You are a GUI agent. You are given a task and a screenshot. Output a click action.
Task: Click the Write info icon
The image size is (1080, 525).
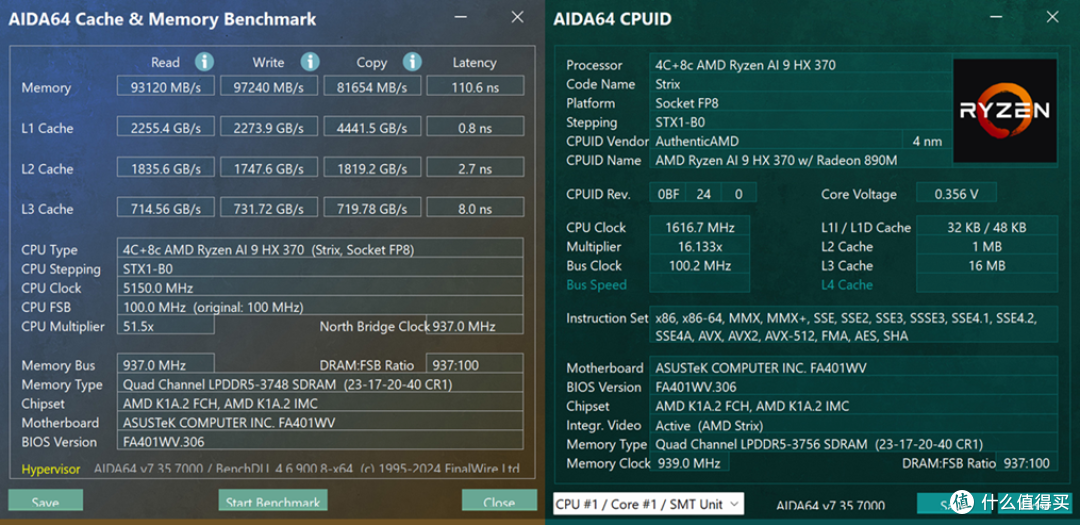point(311,62)
